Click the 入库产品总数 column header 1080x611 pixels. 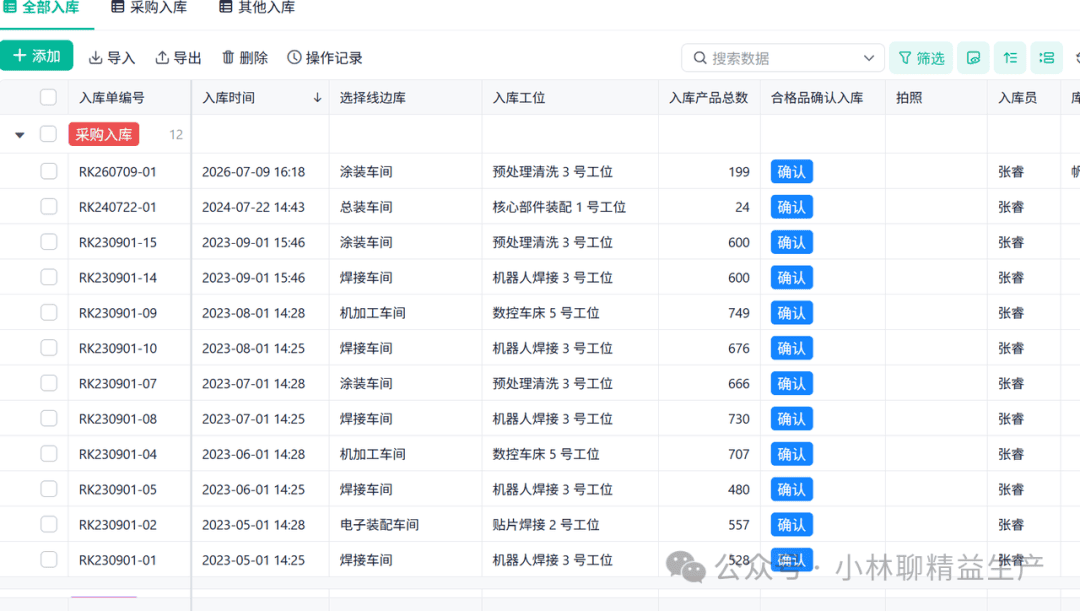click(709, 98)
